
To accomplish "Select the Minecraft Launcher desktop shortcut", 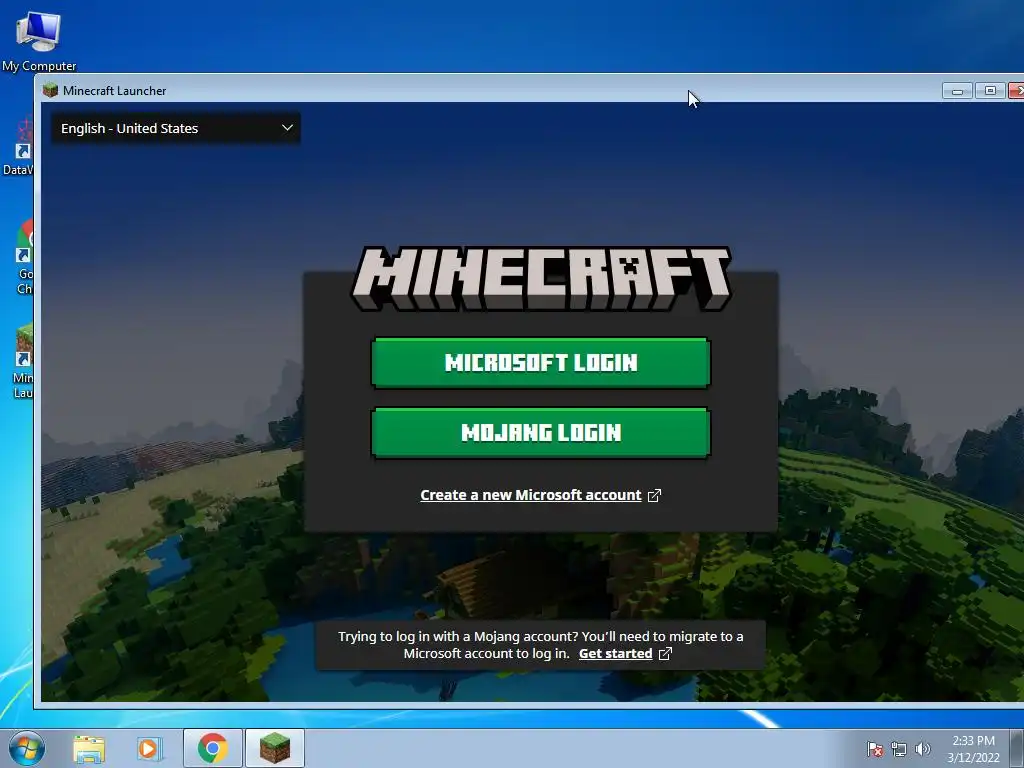I will point(23,361).
